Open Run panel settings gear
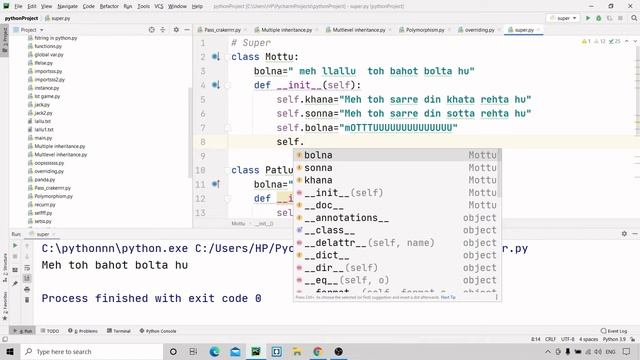 [x=624, y=234]
